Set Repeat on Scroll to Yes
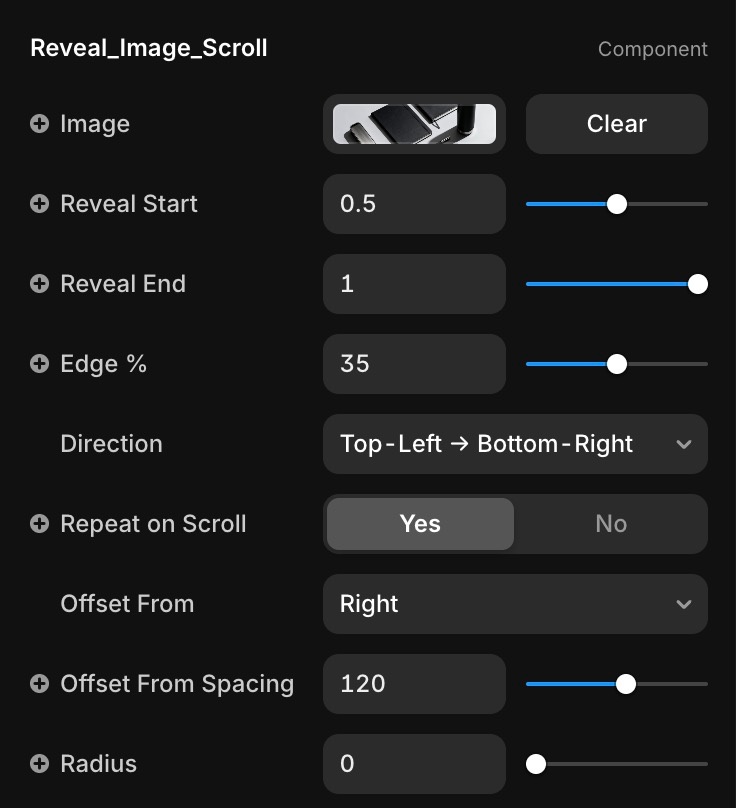Viewport: 736px width, 808px height. tap(420, 524)
